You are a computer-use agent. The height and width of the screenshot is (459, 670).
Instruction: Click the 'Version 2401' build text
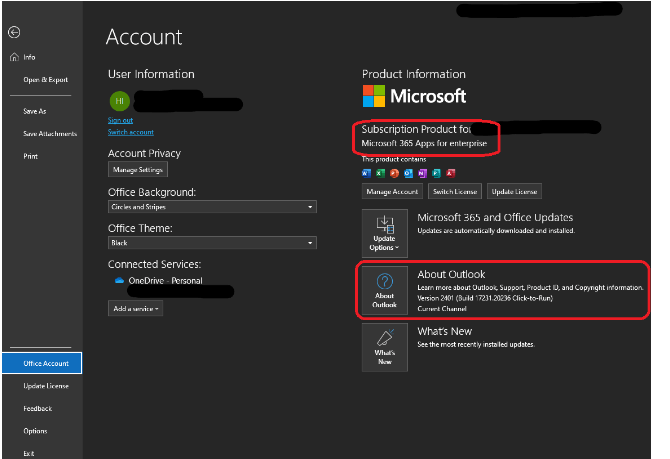point(485,298)
